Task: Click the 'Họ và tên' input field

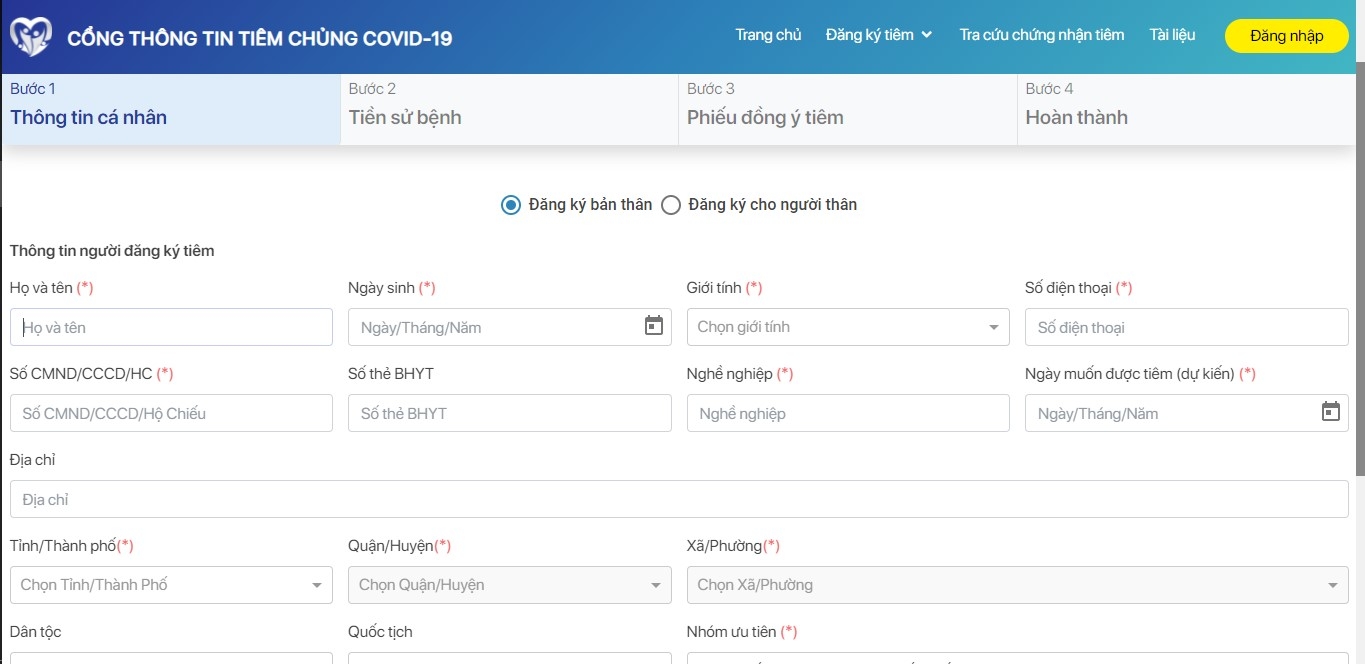Action: [x=170, y=326]
